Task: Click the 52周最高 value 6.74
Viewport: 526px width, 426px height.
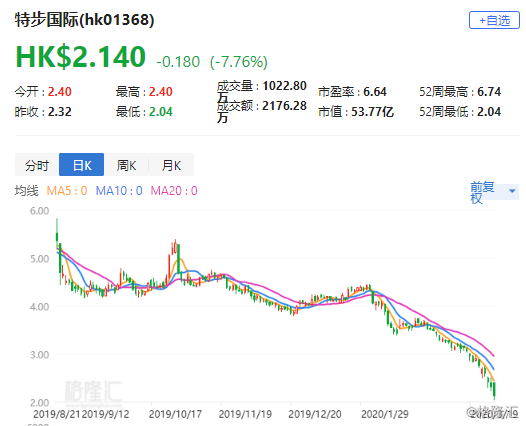Action: tap(489, 92)
